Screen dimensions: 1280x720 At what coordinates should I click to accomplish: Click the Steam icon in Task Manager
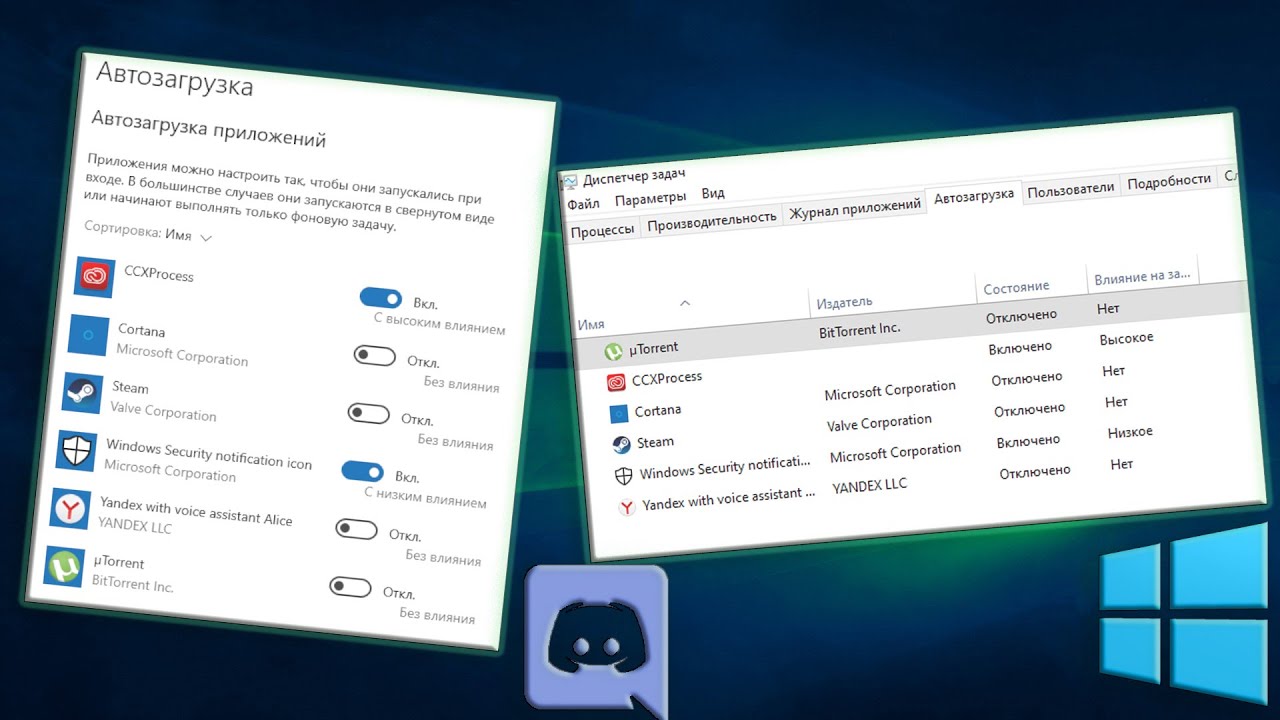coord(621,444)
